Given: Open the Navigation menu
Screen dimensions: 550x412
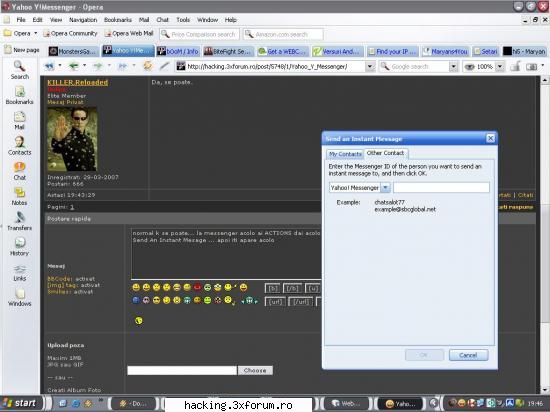Looking at the screenshot, I should [83, 20].
